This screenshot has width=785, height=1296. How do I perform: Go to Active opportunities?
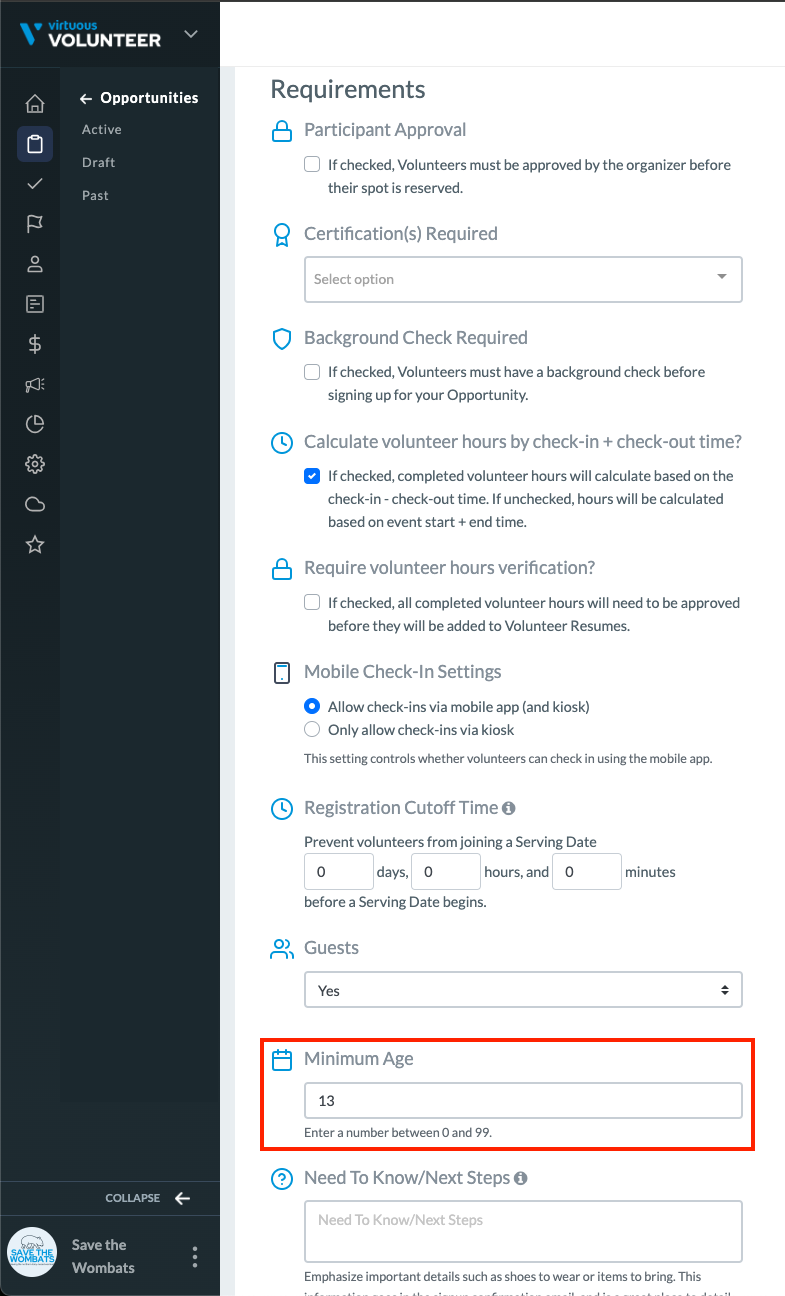pos(102,130)
